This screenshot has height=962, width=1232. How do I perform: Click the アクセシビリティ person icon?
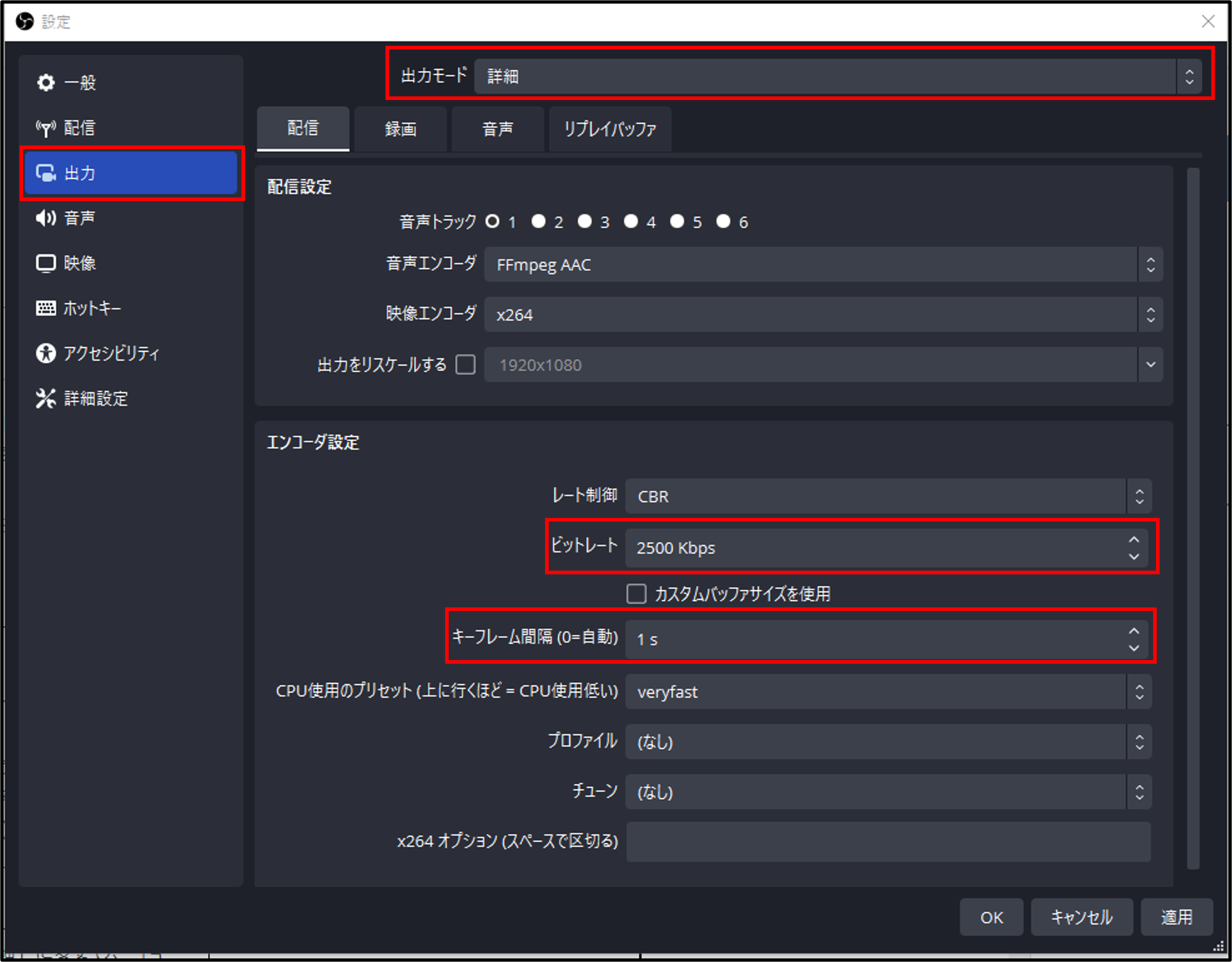point(46,353)
